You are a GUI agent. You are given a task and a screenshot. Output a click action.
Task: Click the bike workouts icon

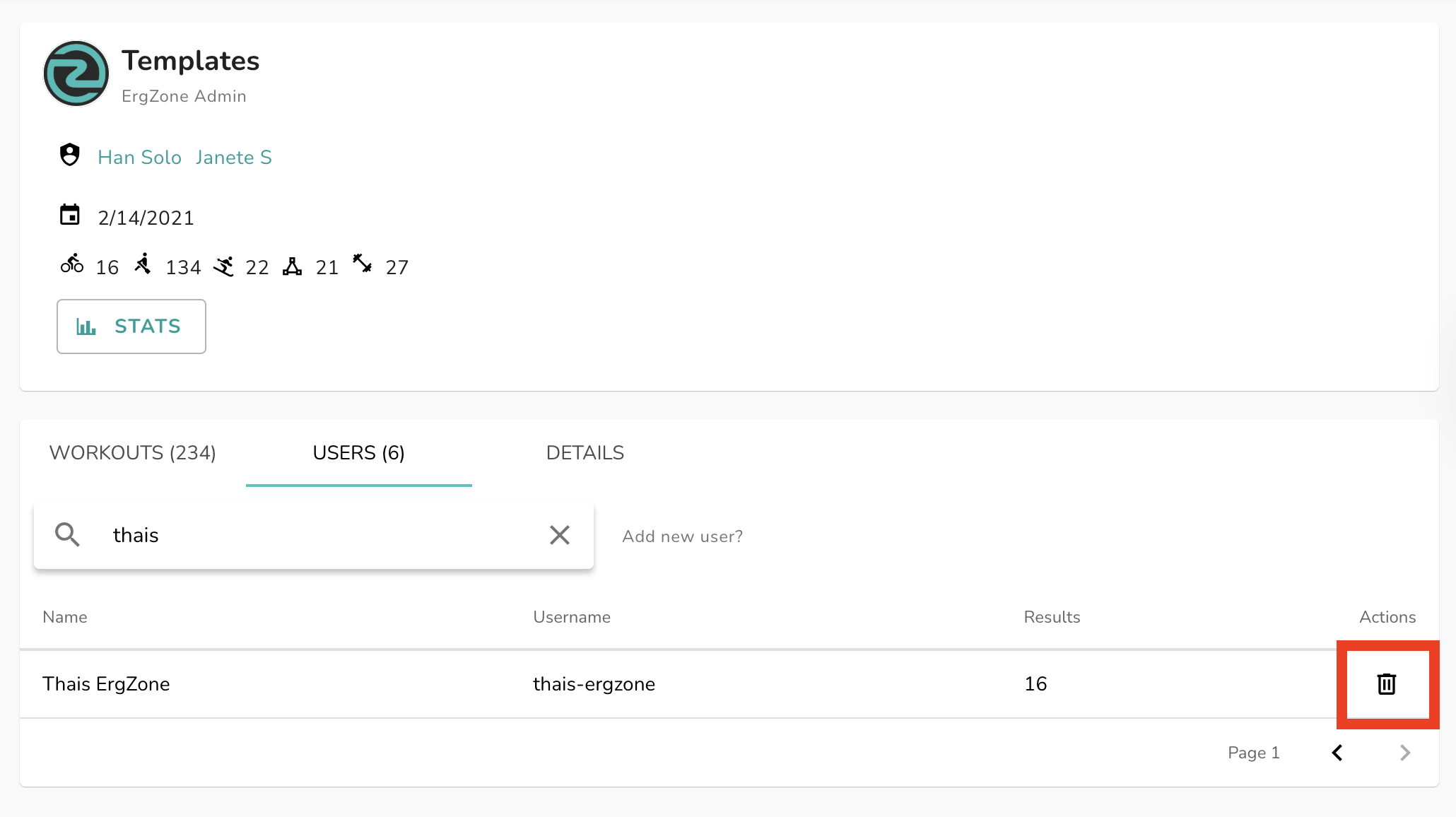pos(72,264)
